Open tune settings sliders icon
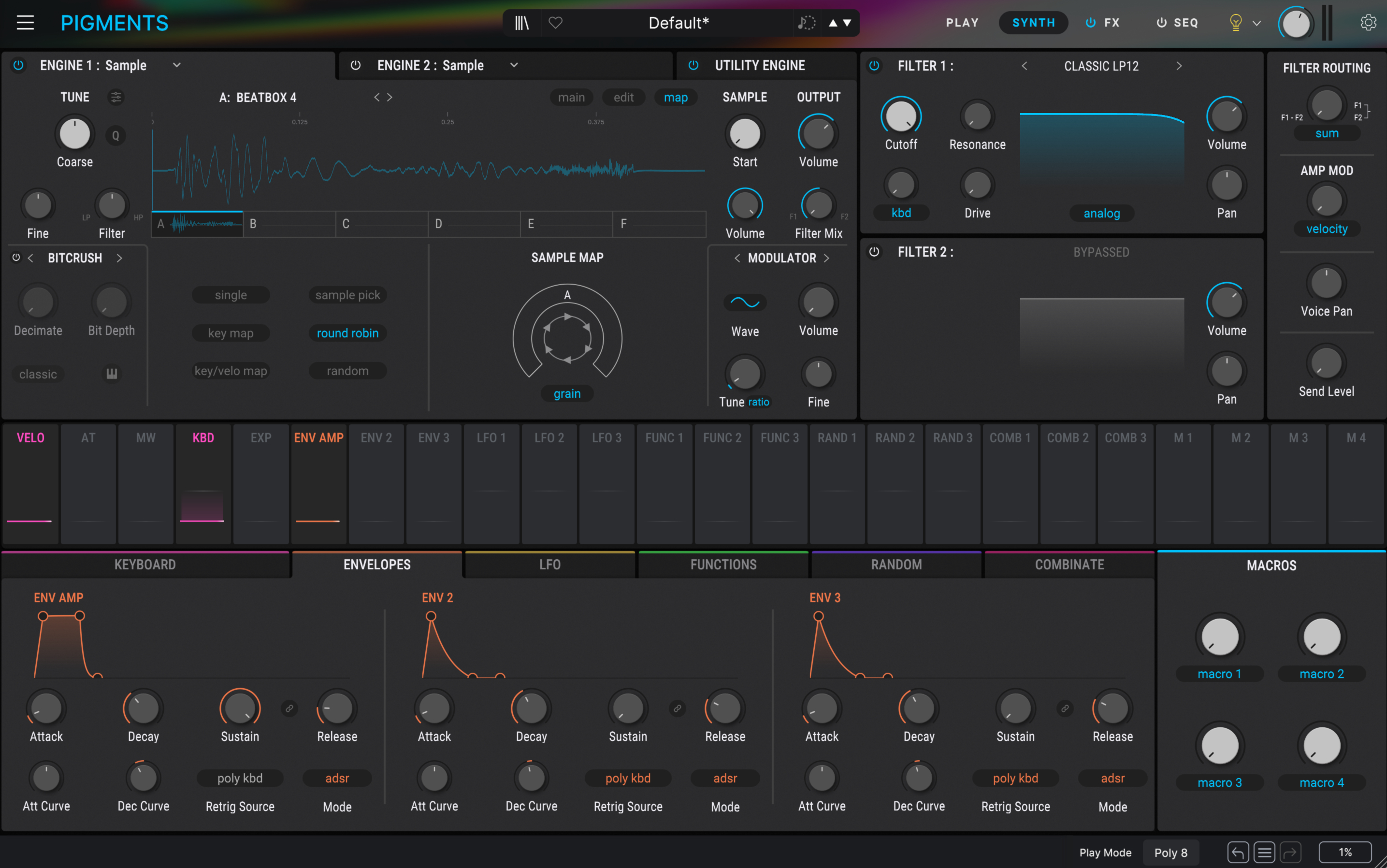Viewport: 1387px width, 868px height. click(116, 97)
